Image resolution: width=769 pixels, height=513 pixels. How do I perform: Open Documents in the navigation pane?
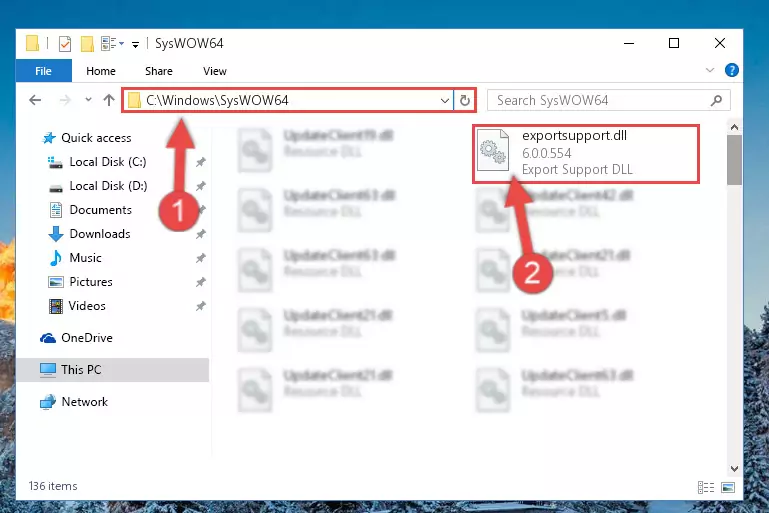(101, 210)
